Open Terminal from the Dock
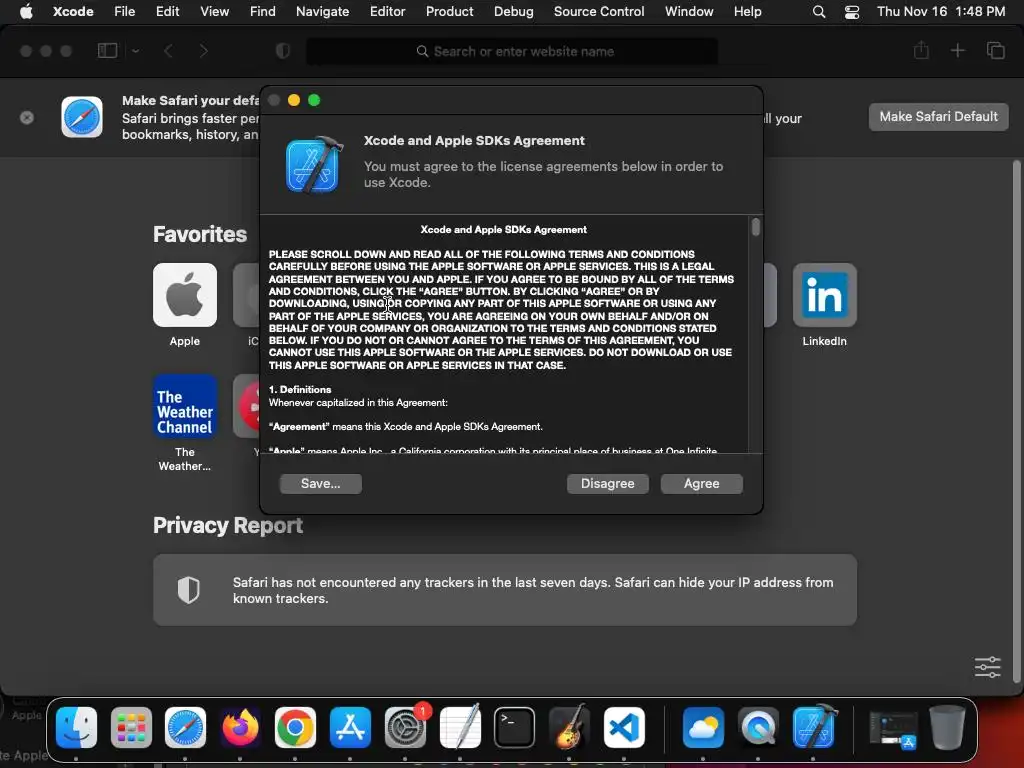 [x=515, y=727]
